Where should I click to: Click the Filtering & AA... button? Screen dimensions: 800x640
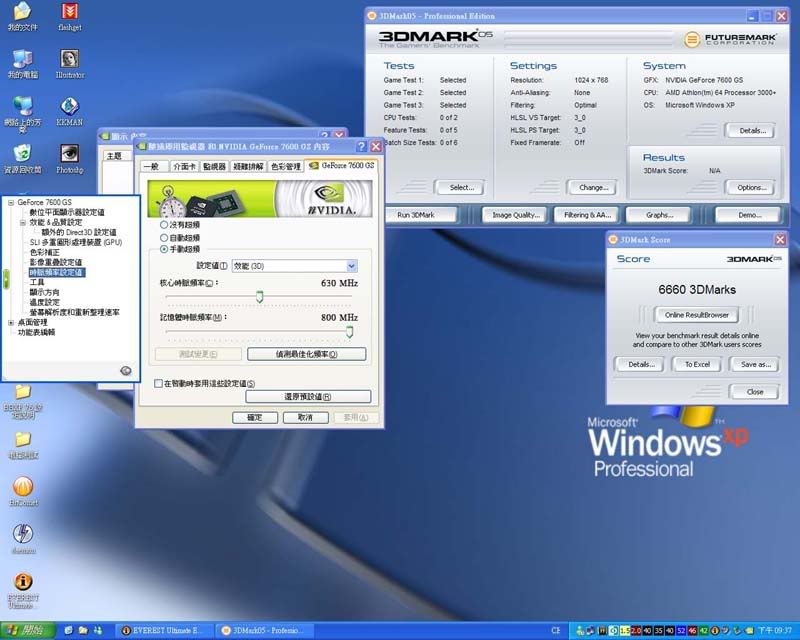point(587,215)
